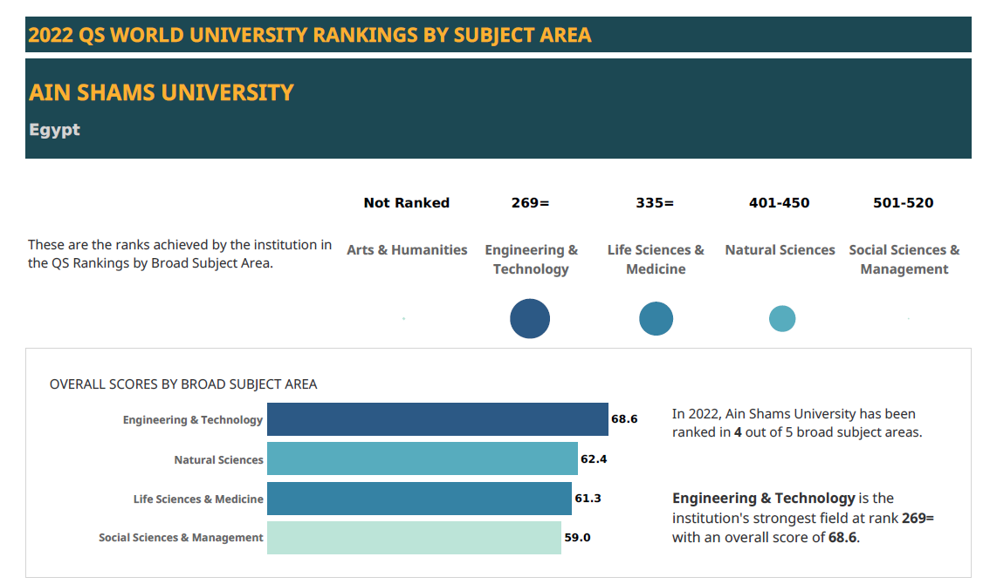Viewport: 983px width, 584px height.
Task: Click the 335= rank value
Action: click(655, 203)
